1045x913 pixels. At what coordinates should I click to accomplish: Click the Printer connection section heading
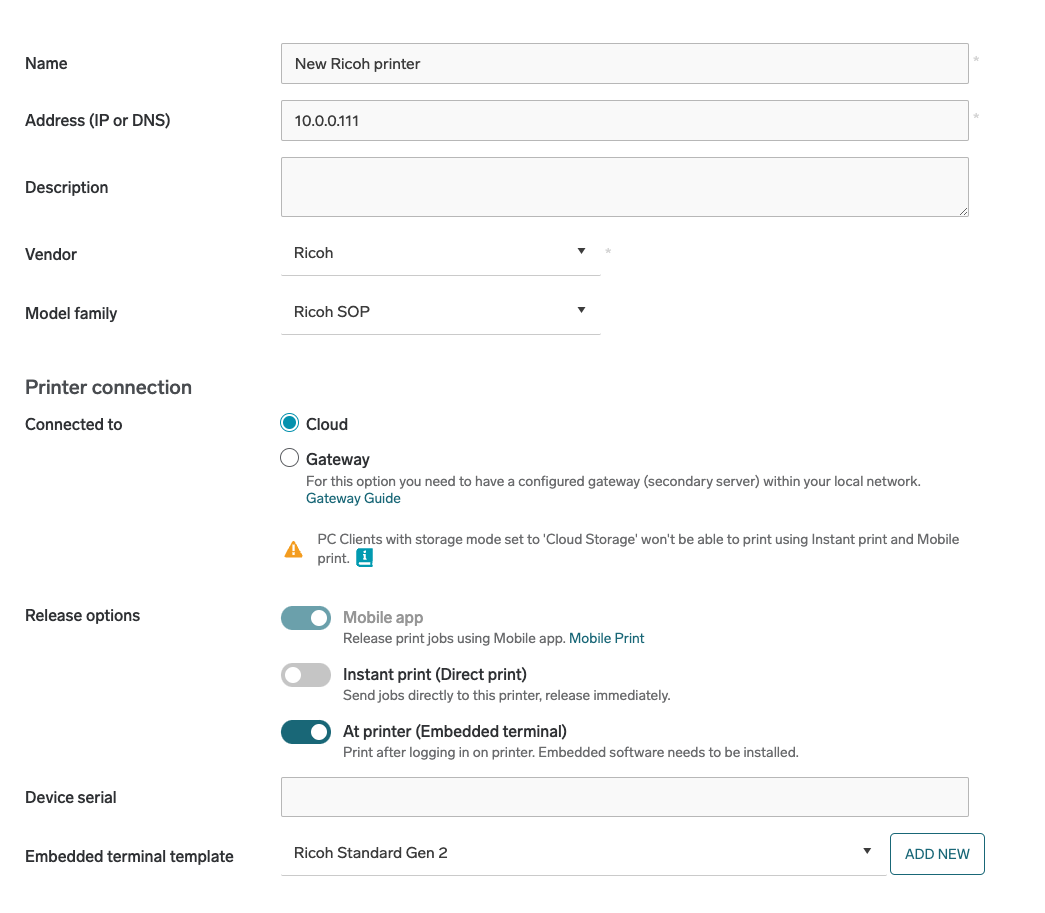pos(108,387)
